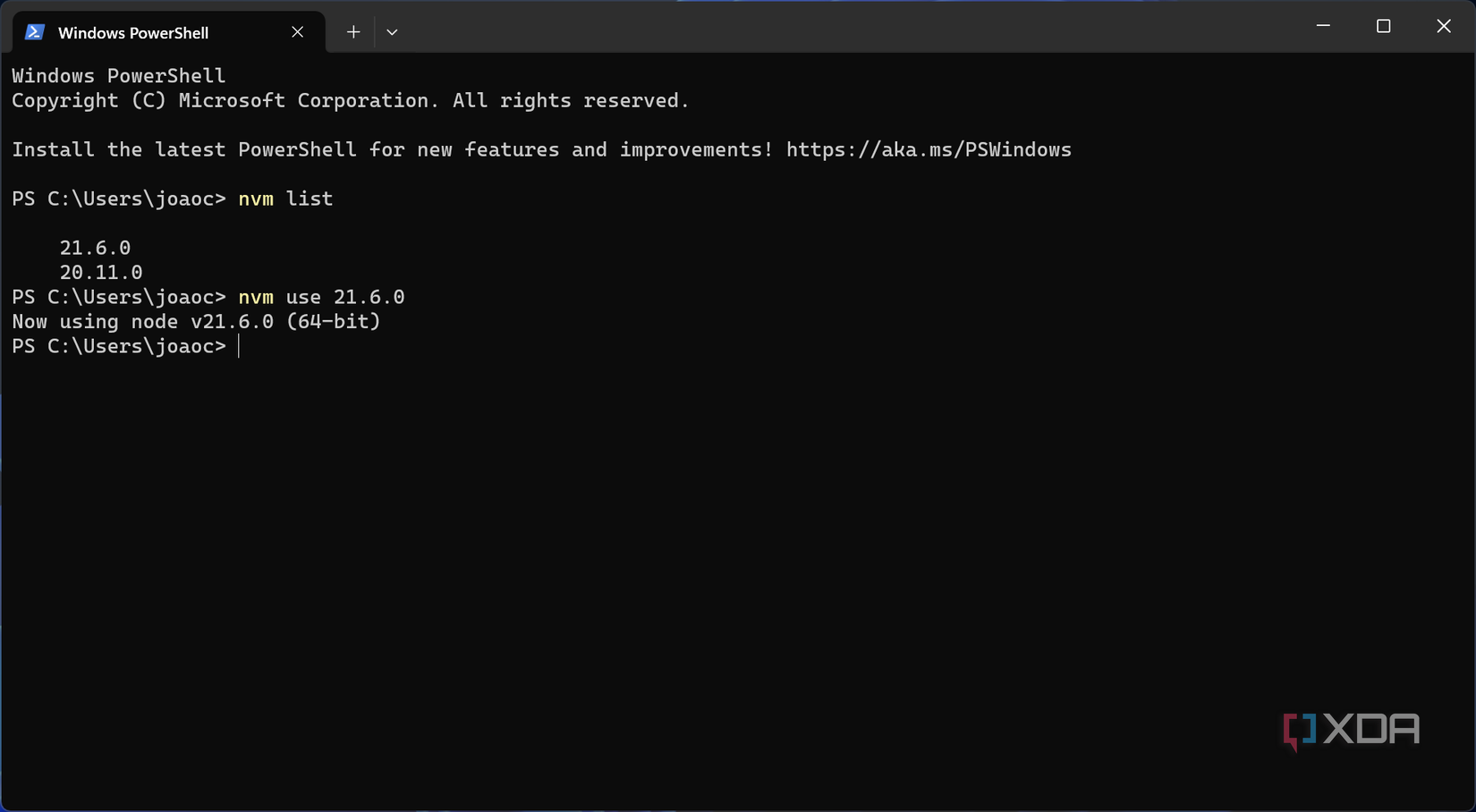Click the 'Now using node v21.6.0' output line
This screenshot has width=1476, height=812.
pos(196,322)
